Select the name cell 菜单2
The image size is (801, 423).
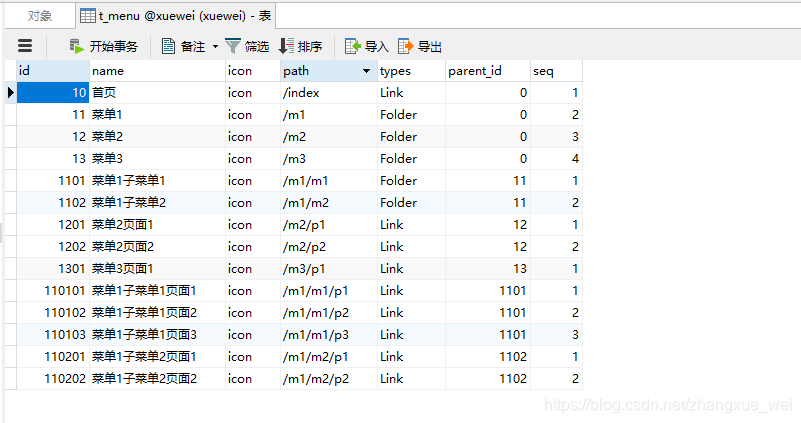157,136
